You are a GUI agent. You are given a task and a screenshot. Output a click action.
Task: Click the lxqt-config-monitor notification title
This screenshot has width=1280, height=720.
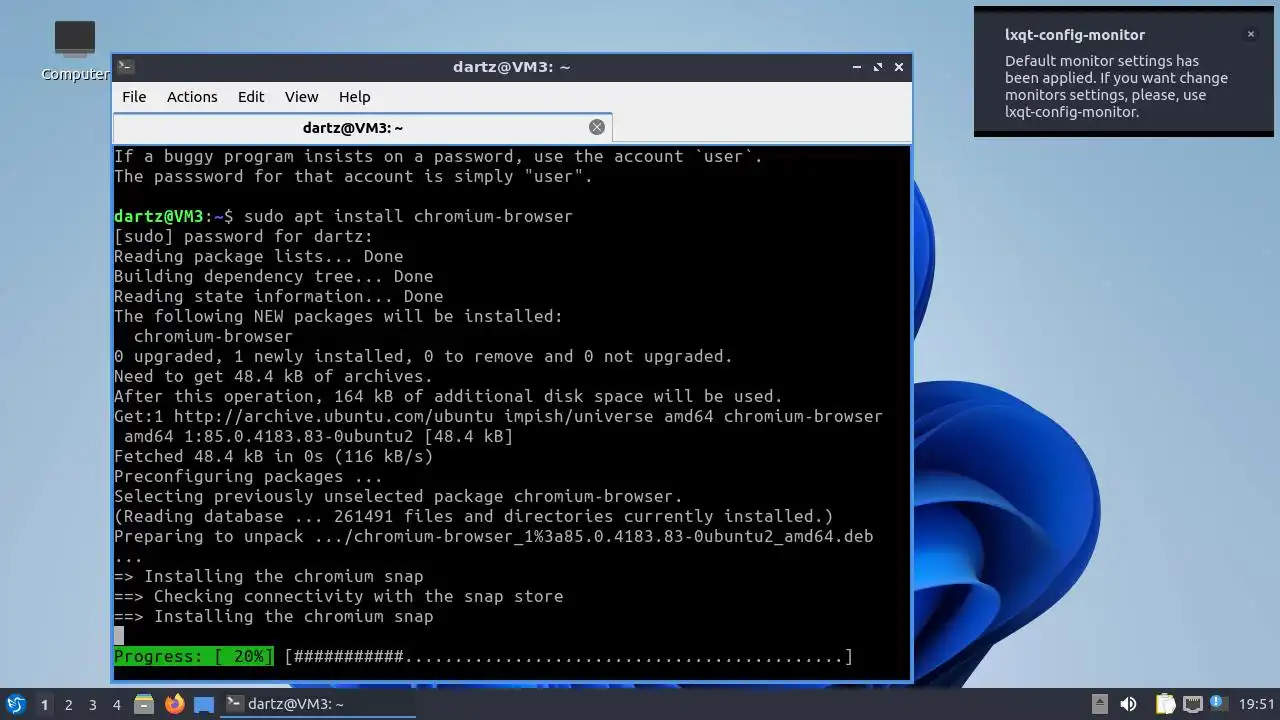pos(1075,35)
